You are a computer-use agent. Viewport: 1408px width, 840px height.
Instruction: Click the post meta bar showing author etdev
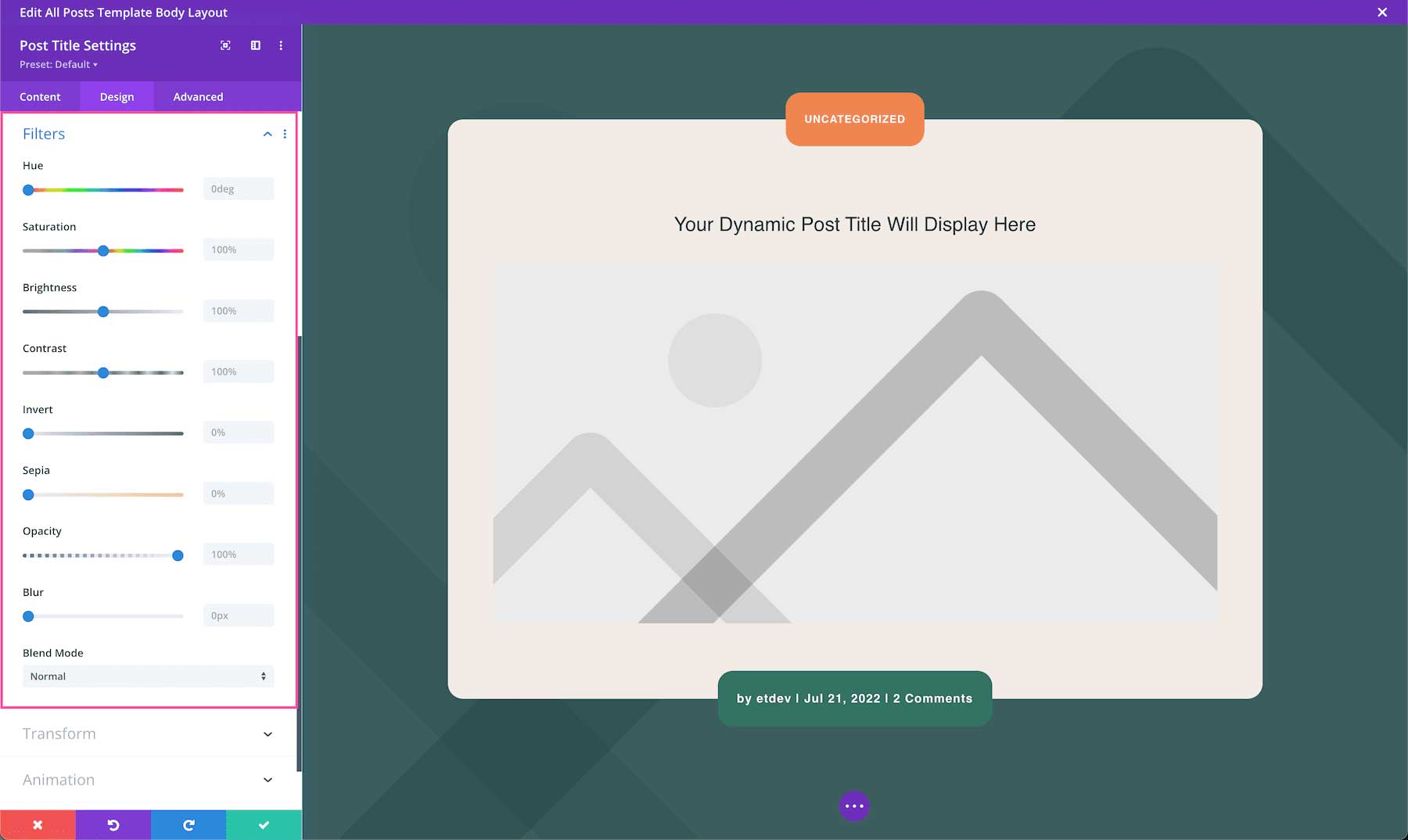[x=854, y=698]
